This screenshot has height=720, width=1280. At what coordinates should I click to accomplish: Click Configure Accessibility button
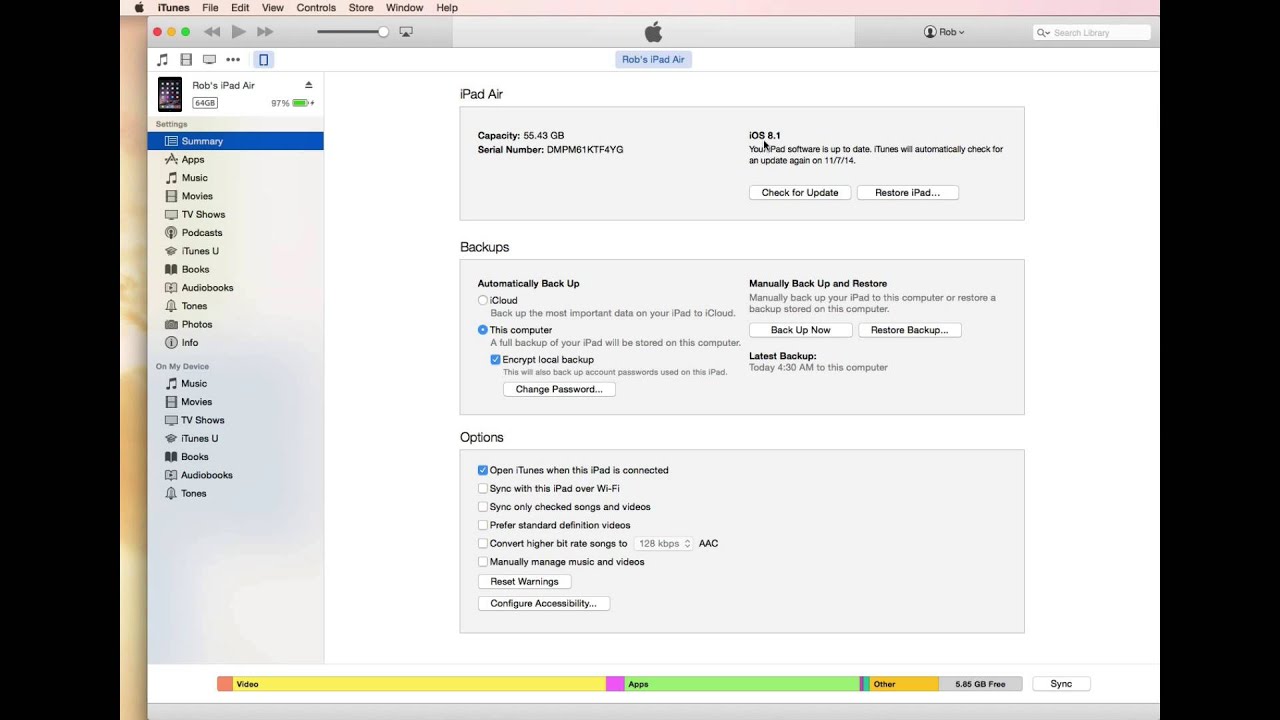coord(544,604)
